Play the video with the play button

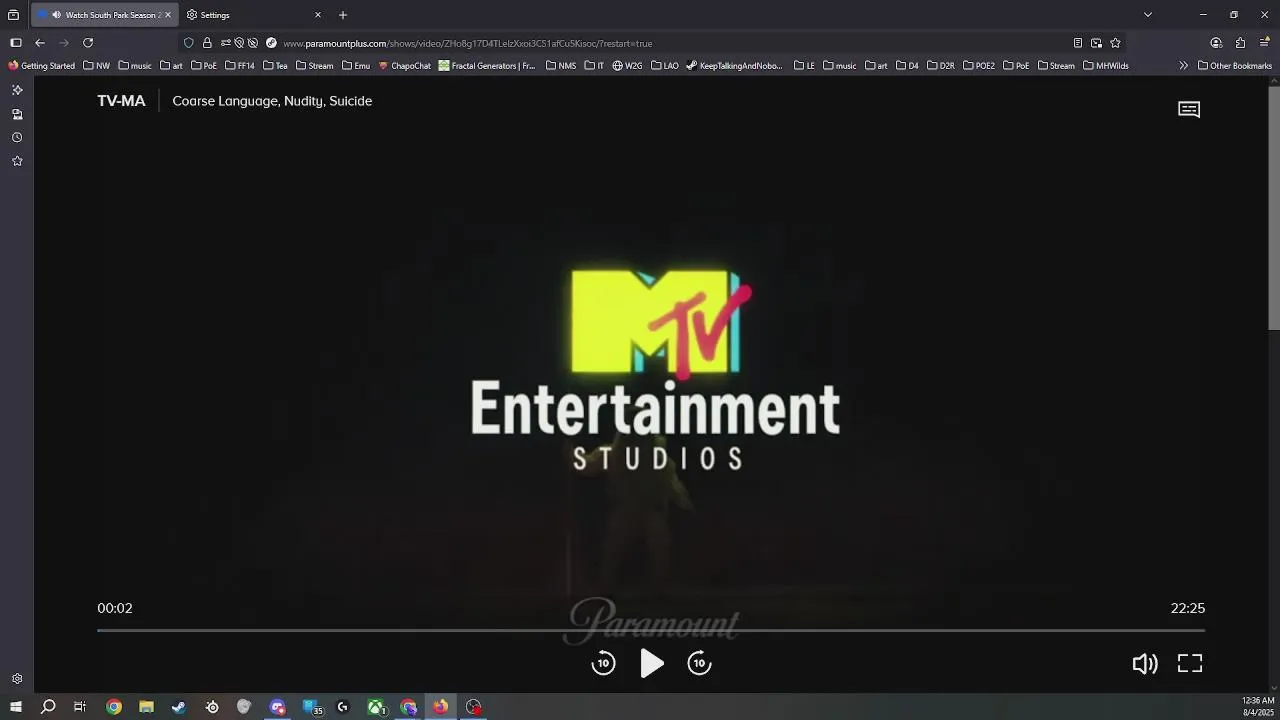[x=652, y=663]
